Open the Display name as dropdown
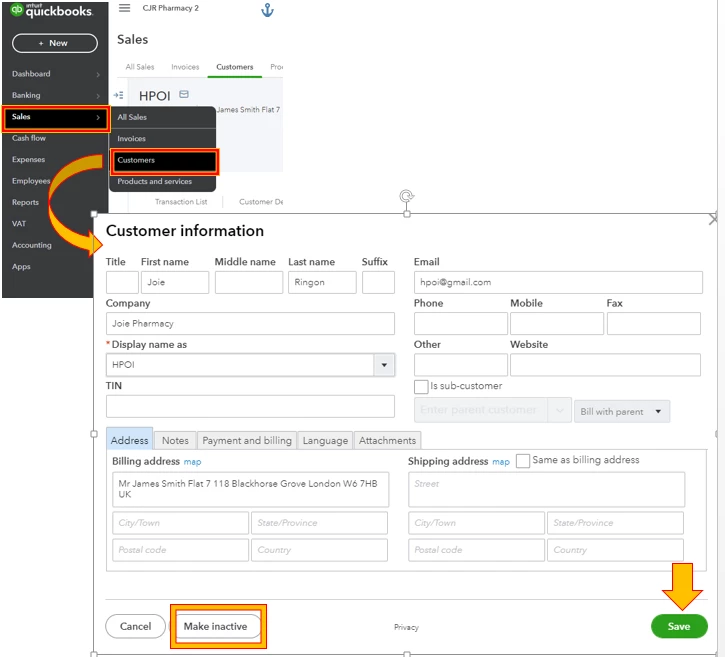Viewport: 725px width, 657px height. pyautogui.click(x=384, y=365)
